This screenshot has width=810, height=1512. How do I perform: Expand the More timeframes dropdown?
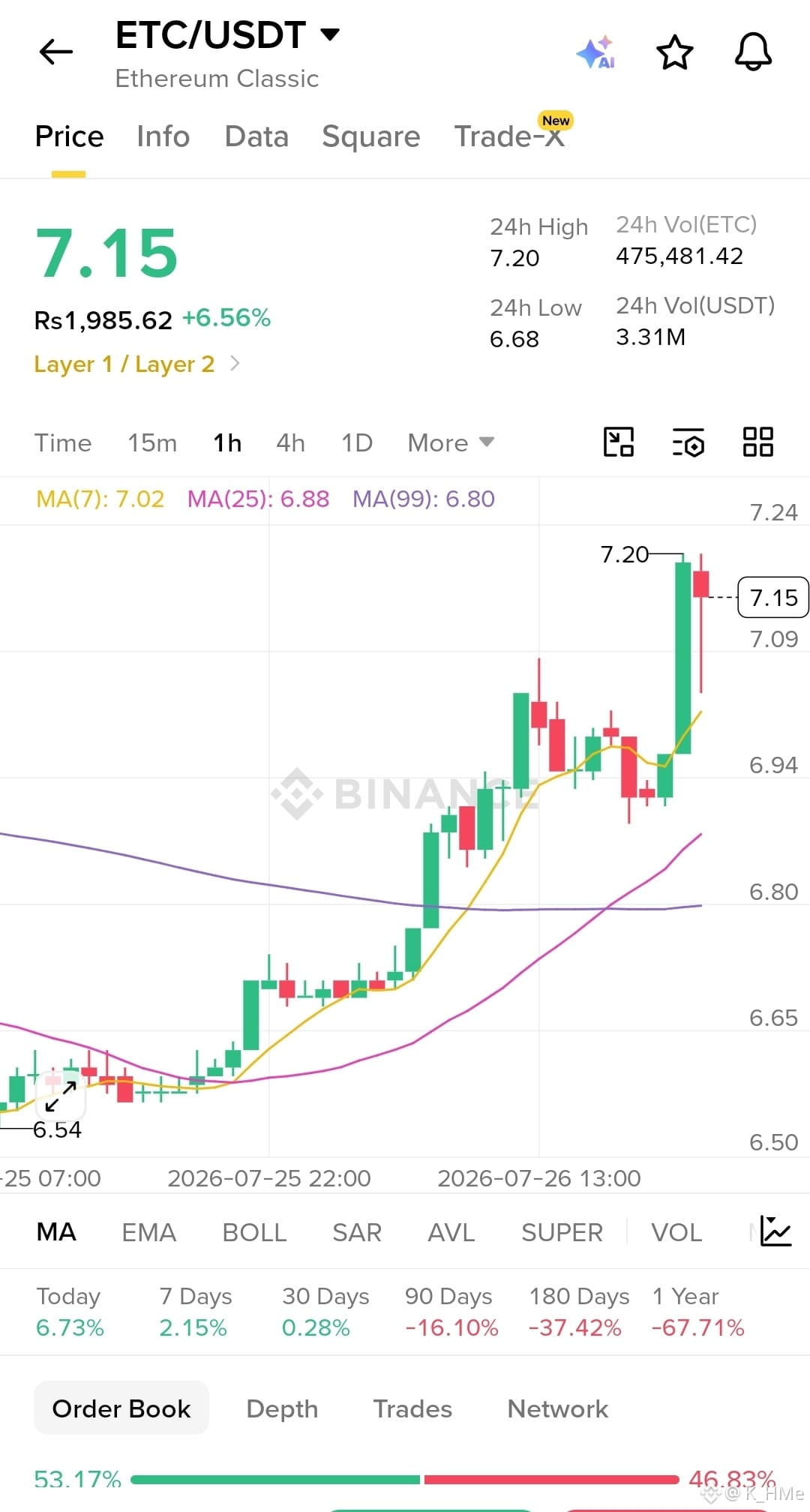click(451, 442)
